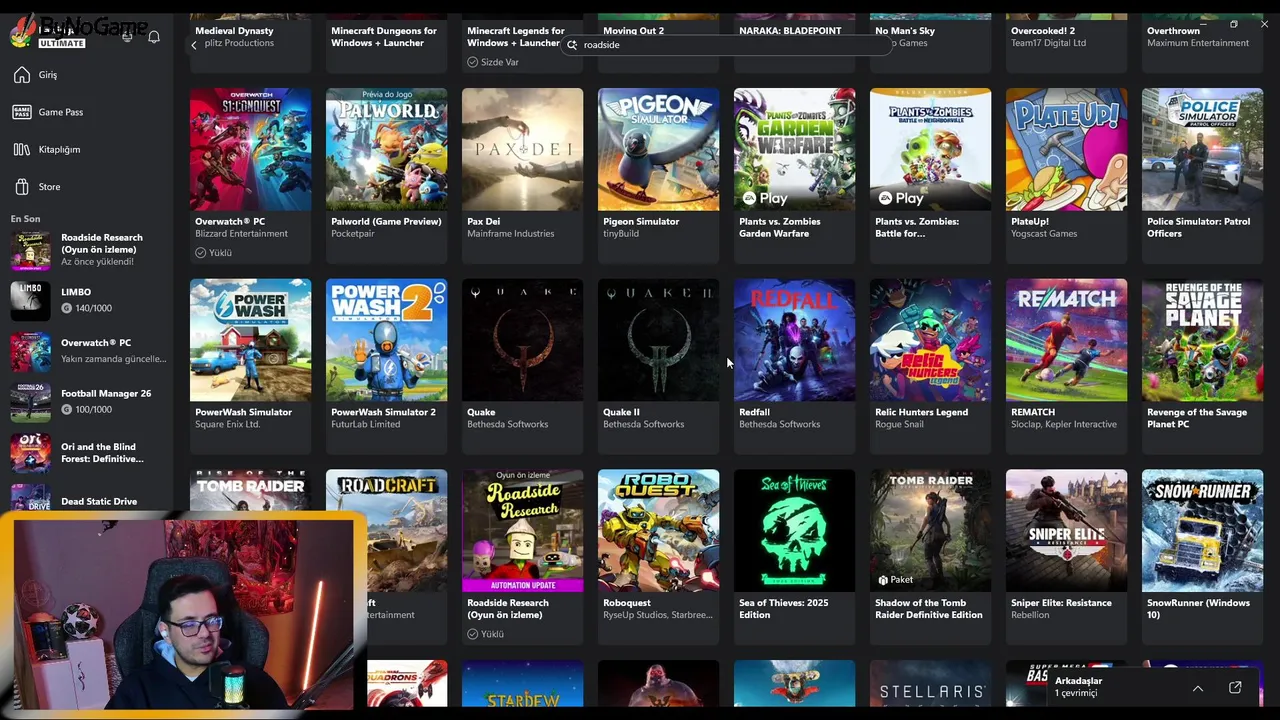This screenshot has height=720, width=1280.
Task: Open Revenge of the Savage Planet cover
Action: pos(1202,340)
